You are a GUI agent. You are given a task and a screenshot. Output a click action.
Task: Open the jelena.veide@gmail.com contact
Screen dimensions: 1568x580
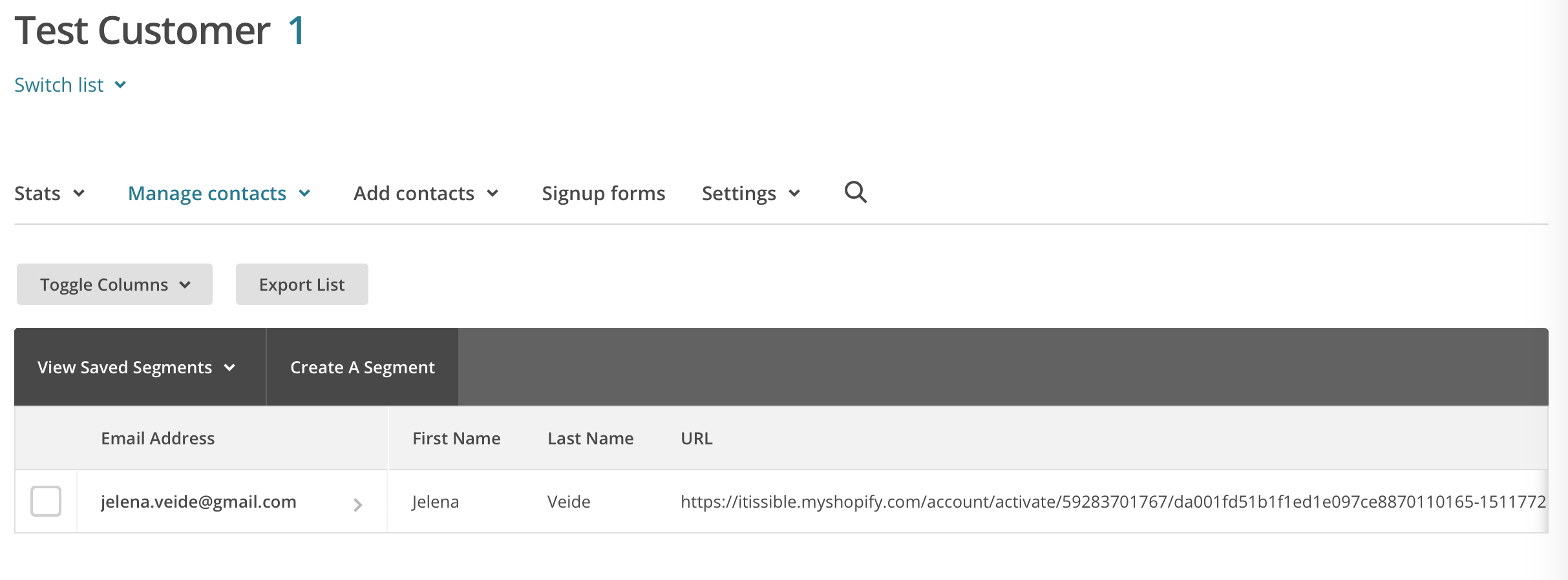pyautogui.click(x=198, y=502)
